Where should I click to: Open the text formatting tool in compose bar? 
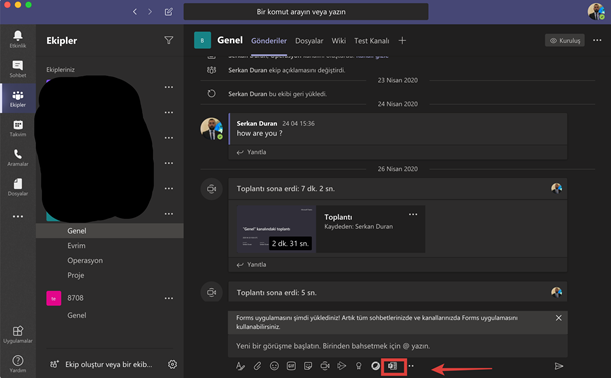click(240, 366)
